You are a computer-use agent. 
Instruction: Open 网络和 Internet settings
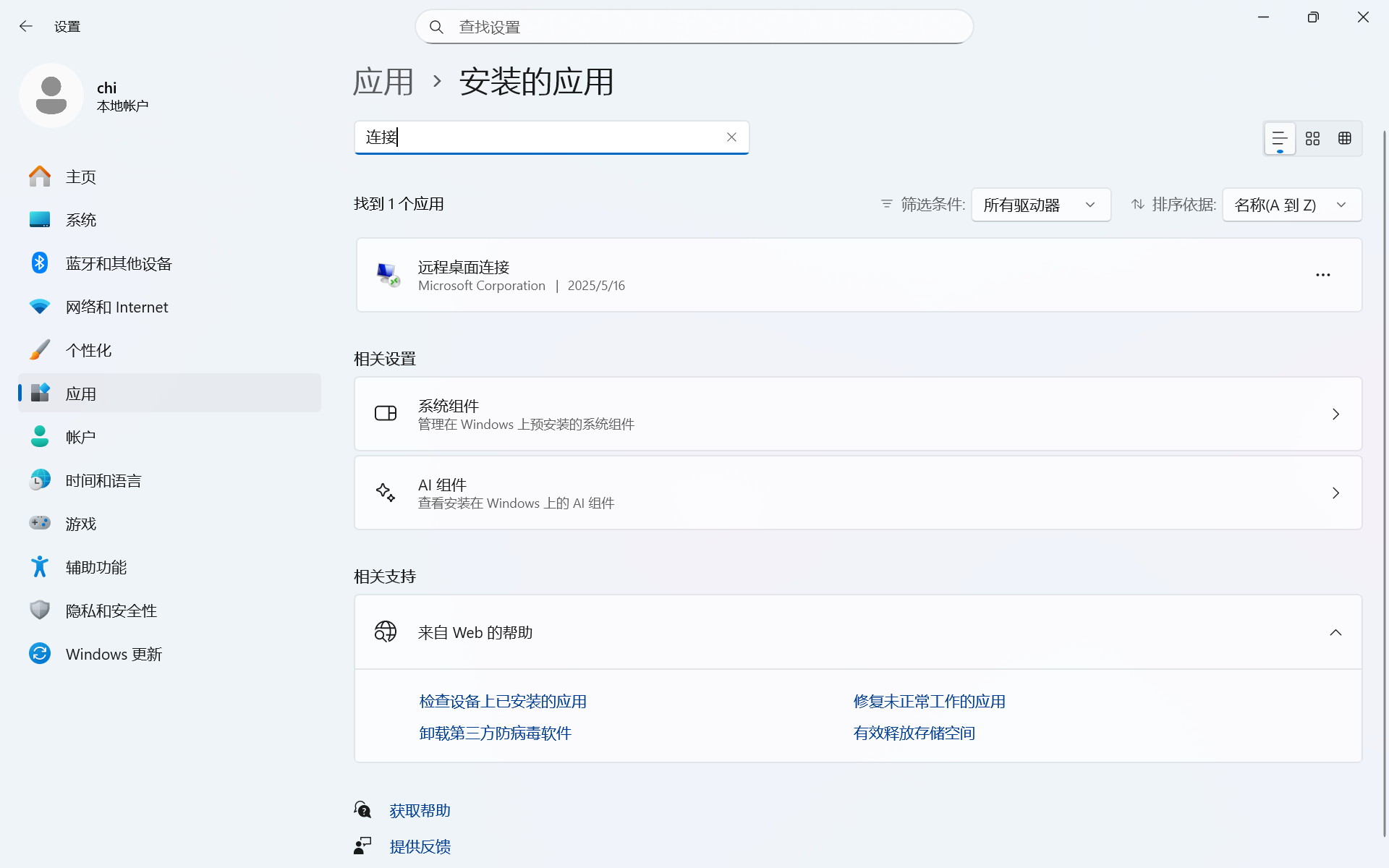pos(169,307)
